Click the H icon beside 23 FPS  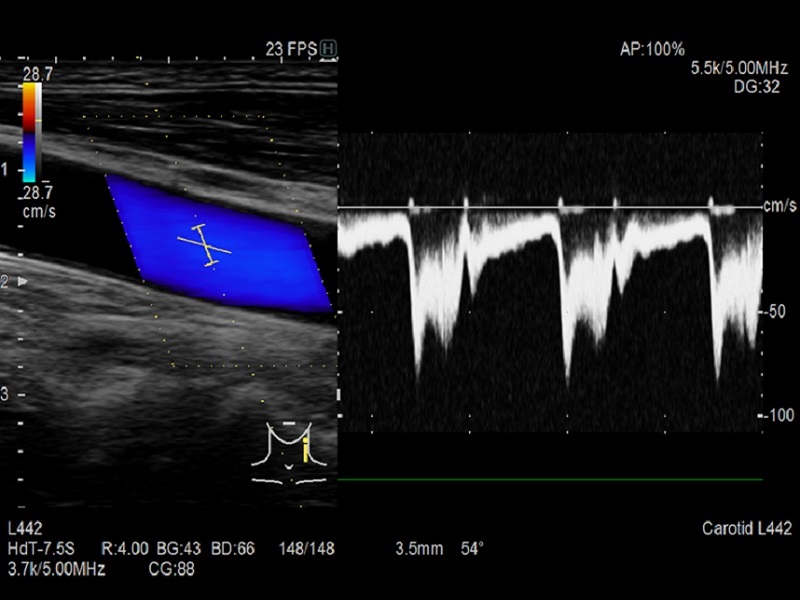(328, 47)
